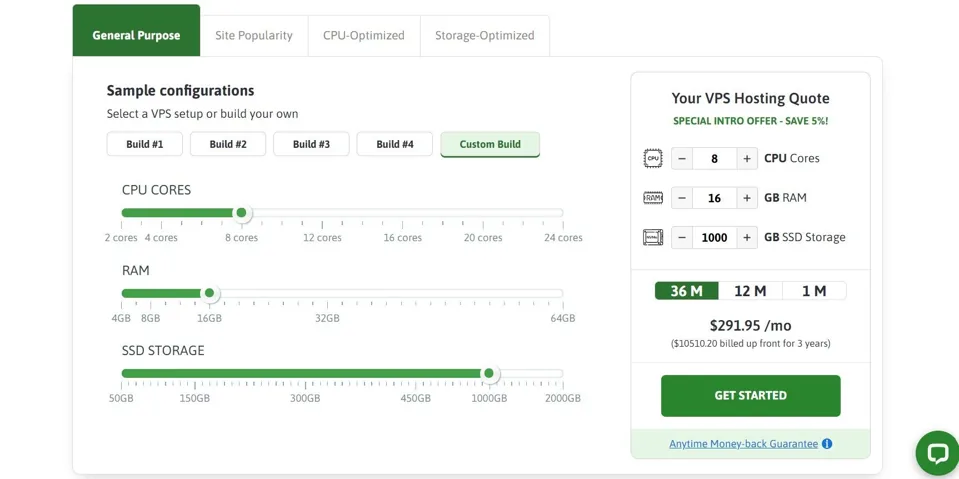Click the SSD storage icon in quote
This screenshot has width=959, height=479.
pos(653,237)
